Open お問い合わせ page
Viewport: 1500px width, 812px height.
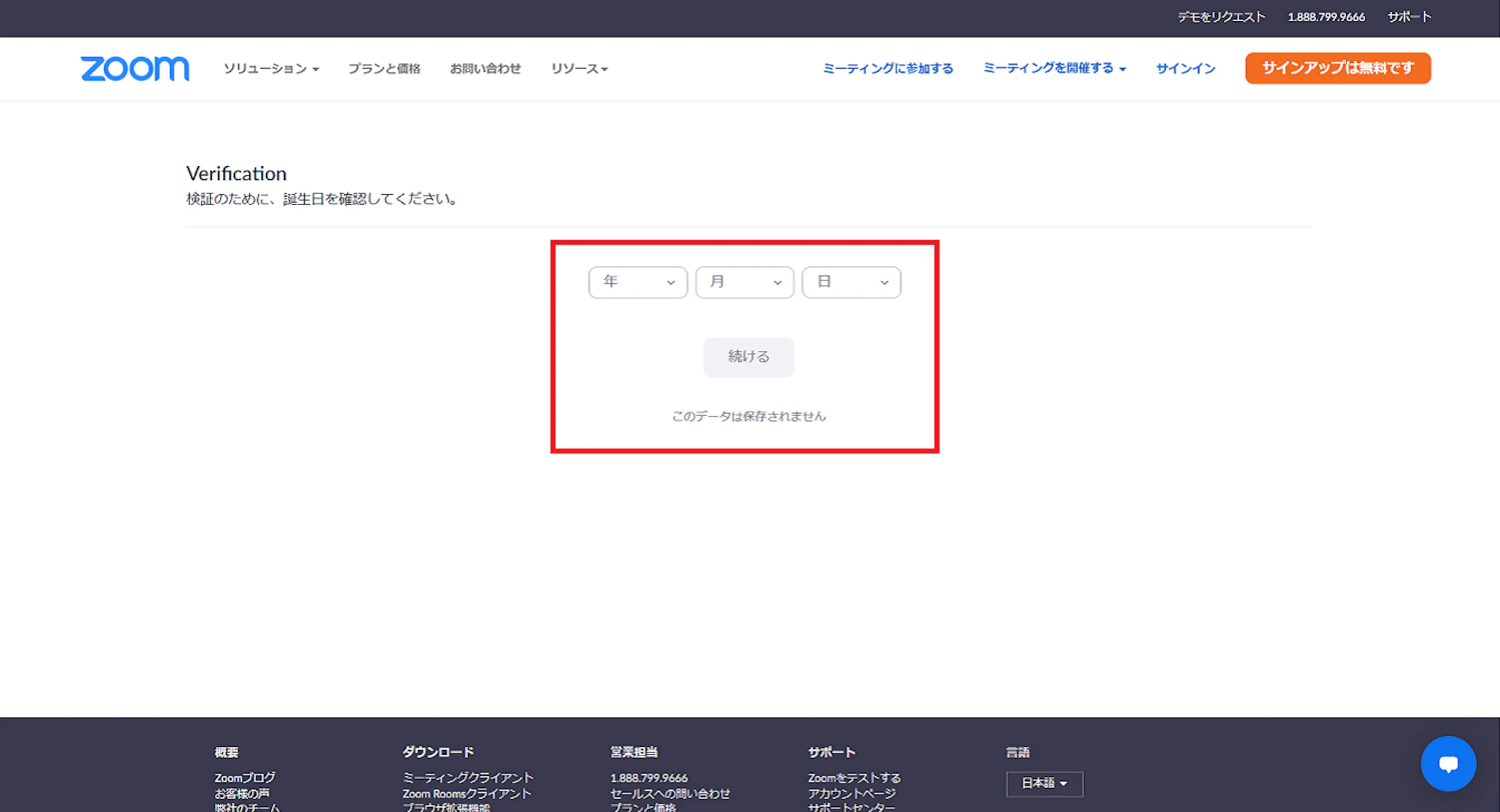pos(485,68)
